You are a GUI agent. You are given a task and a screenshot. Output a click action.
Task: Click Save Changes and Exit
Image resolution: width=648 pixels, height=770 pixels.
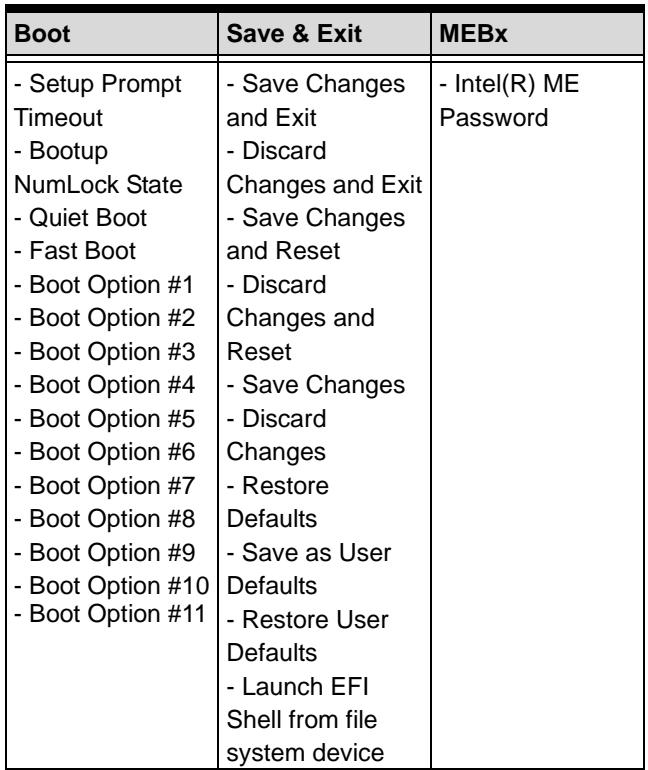[x=316, y=101]
